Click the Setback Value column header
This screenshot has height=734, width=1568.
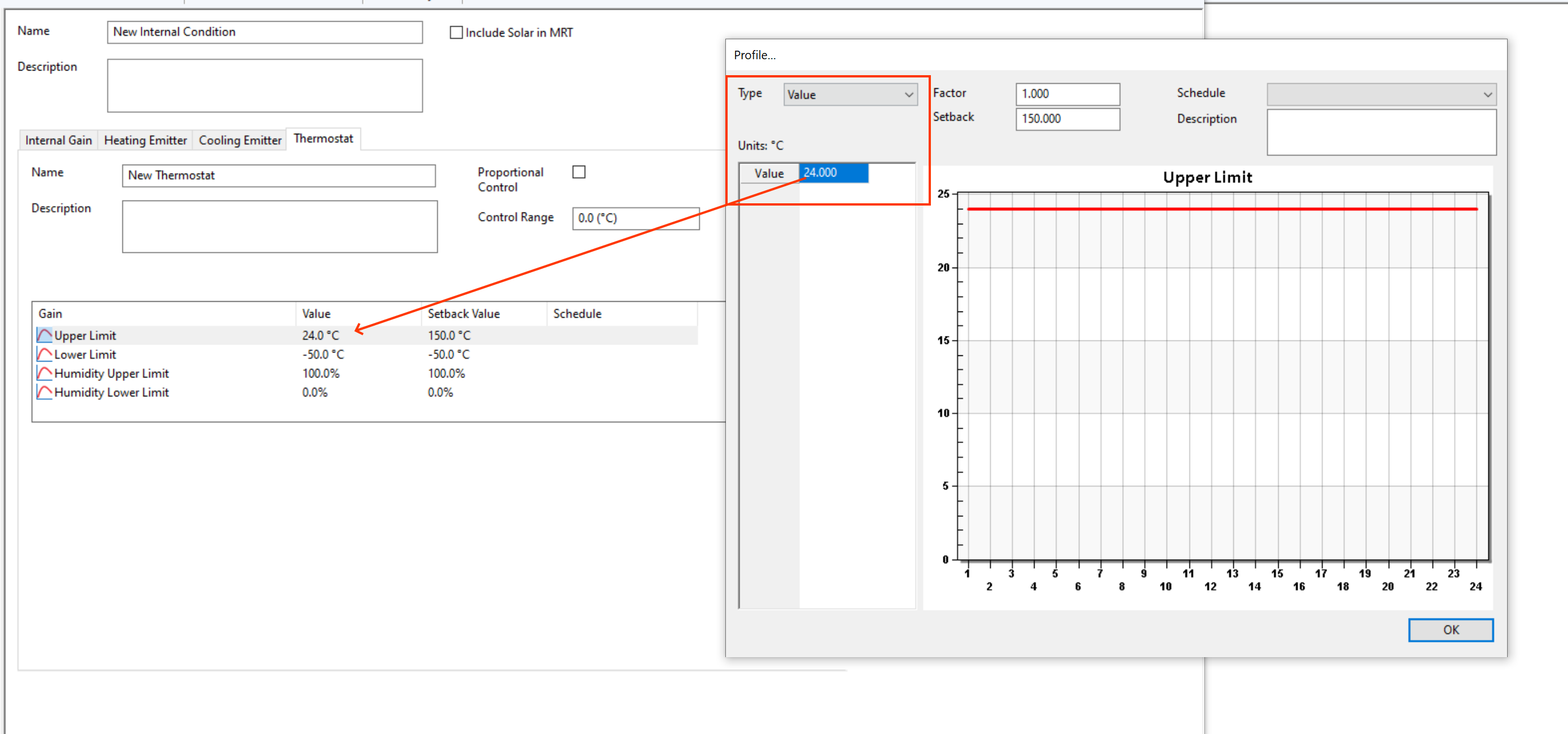pyautogui.click(x=484, y=313)
